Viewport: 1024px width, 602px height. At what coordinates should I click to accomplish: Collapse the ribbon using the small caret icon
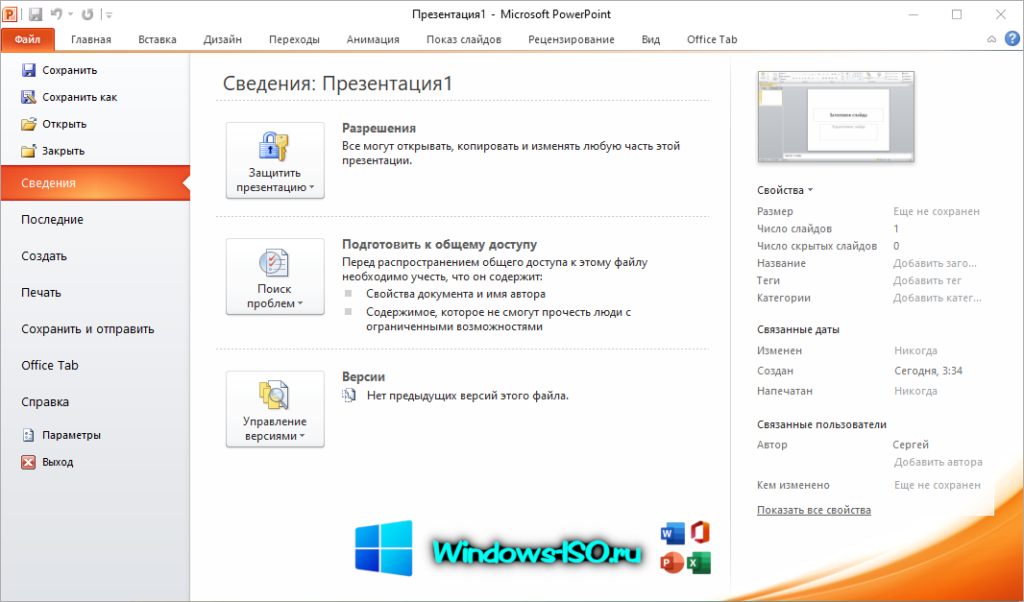pyautogui.click(x=991, y=40)
